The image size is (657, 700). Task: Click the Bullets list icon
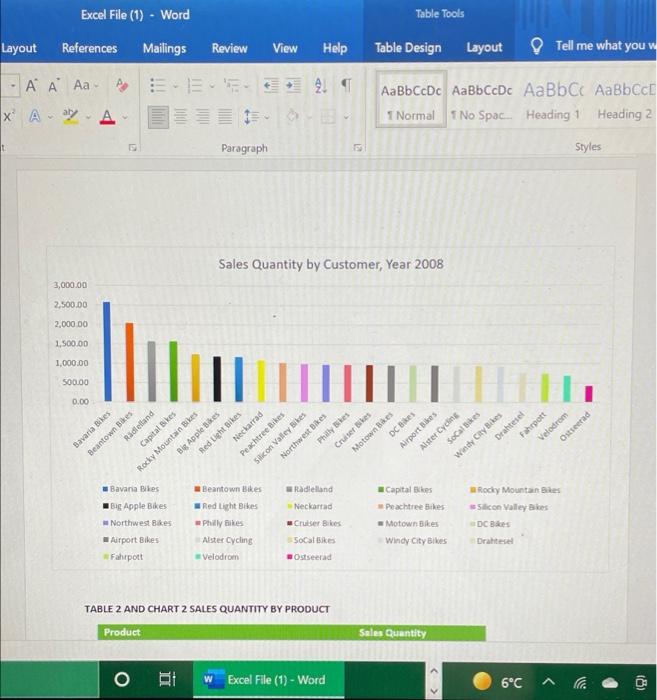pos(158,85)
